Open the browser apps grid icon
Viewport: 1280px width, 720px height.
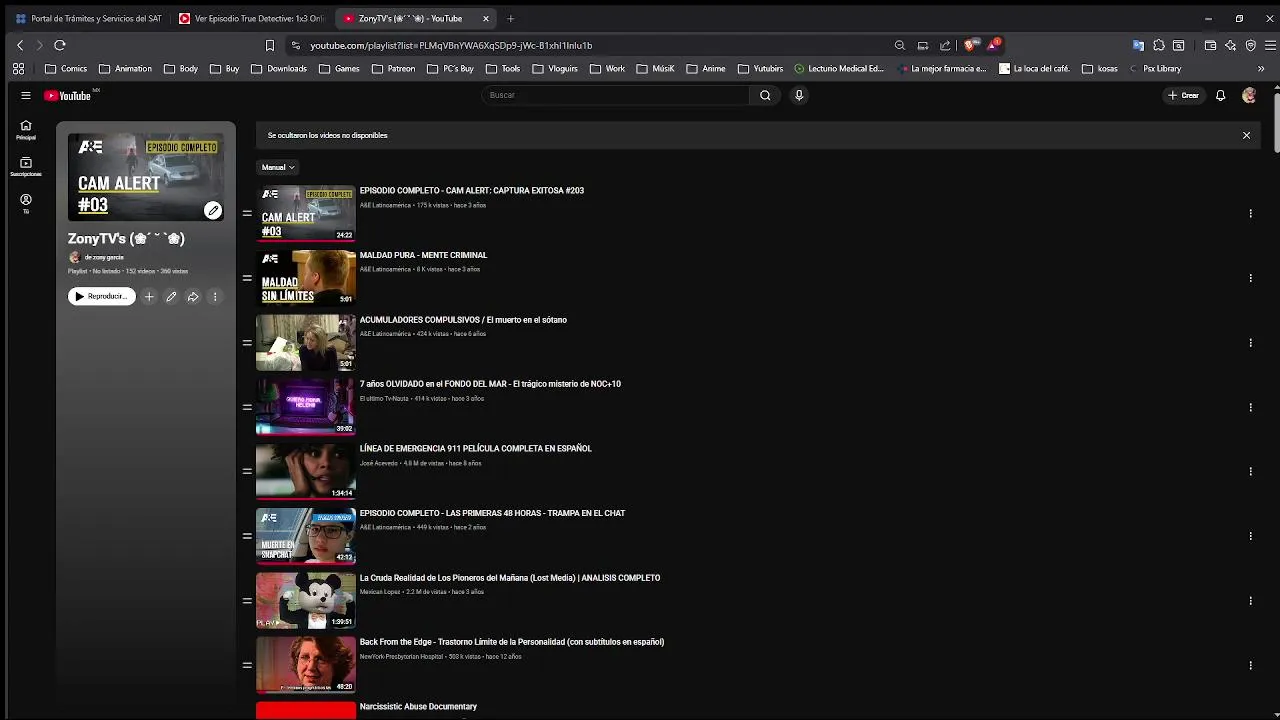click(18, 69)
